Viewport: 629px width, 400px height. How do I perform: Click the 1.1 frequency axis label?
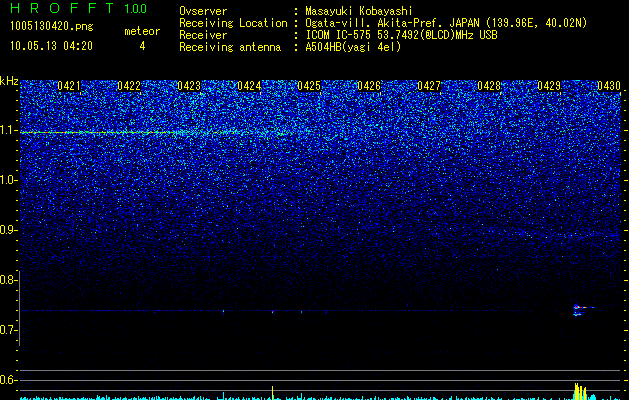pyautogui.click(x=9, y=130)
